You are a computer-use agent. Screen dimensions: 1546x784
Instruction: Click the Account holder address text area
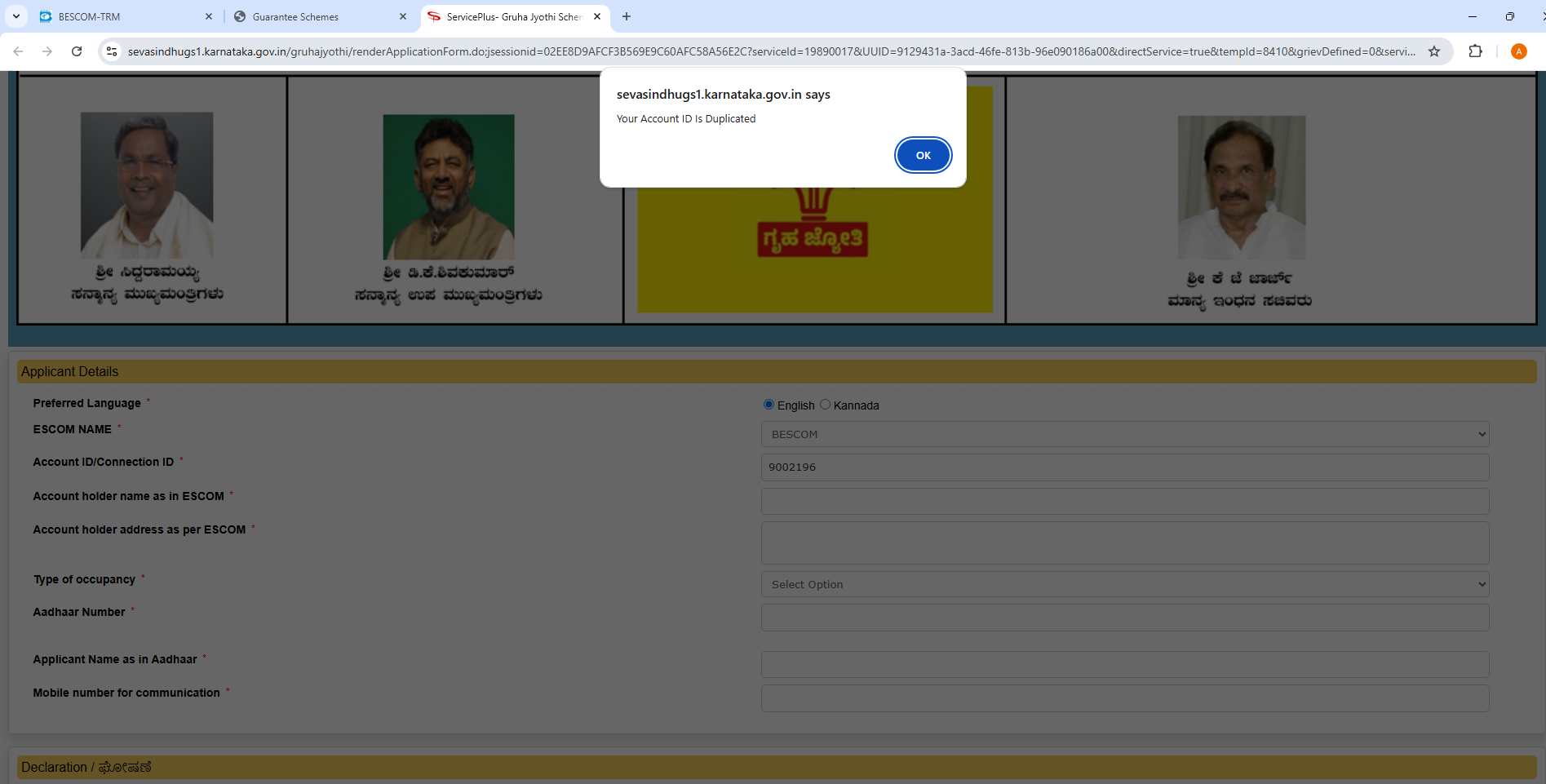click(x=1125, y=543)
